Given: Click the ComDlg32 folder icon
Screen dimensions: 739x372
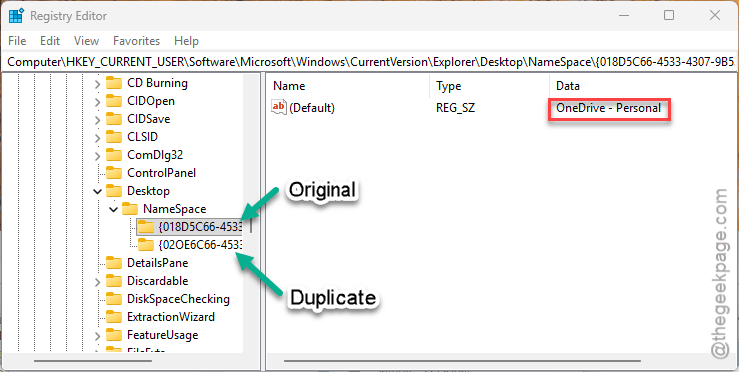Looking at the screenshot, I should (114, 155).
